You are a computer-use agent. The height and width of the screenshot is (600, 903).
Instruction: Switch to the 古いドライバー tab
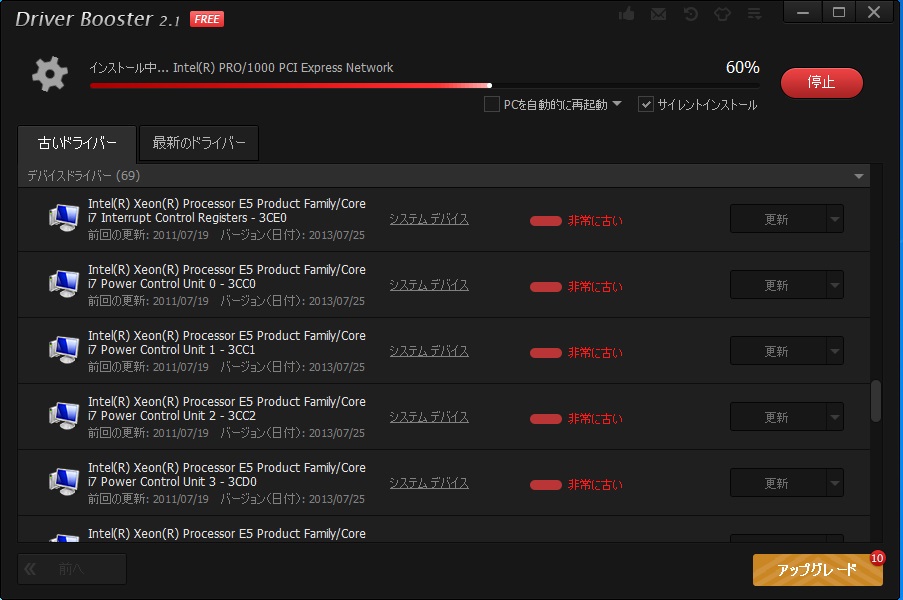(x=77, y=143)
